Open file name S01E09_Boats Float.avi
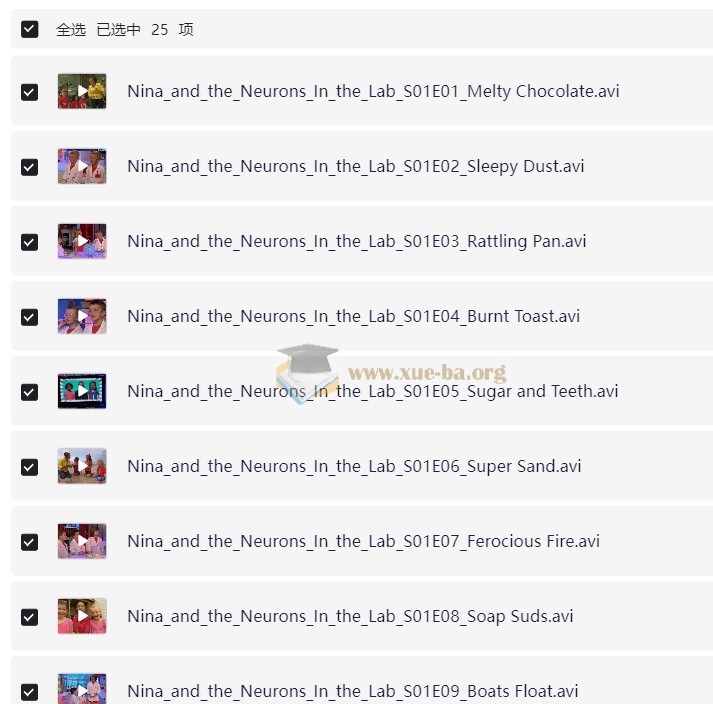The height and width of the screenshot is (704, 713). [352, 691]
